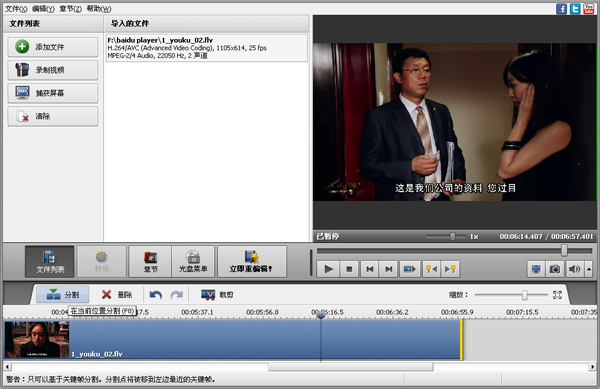Viewport: 600px width, 389px height.
Task: Select the 1_youku_02.flv timeline clip thumbnail
Action: tap(37, 340)
